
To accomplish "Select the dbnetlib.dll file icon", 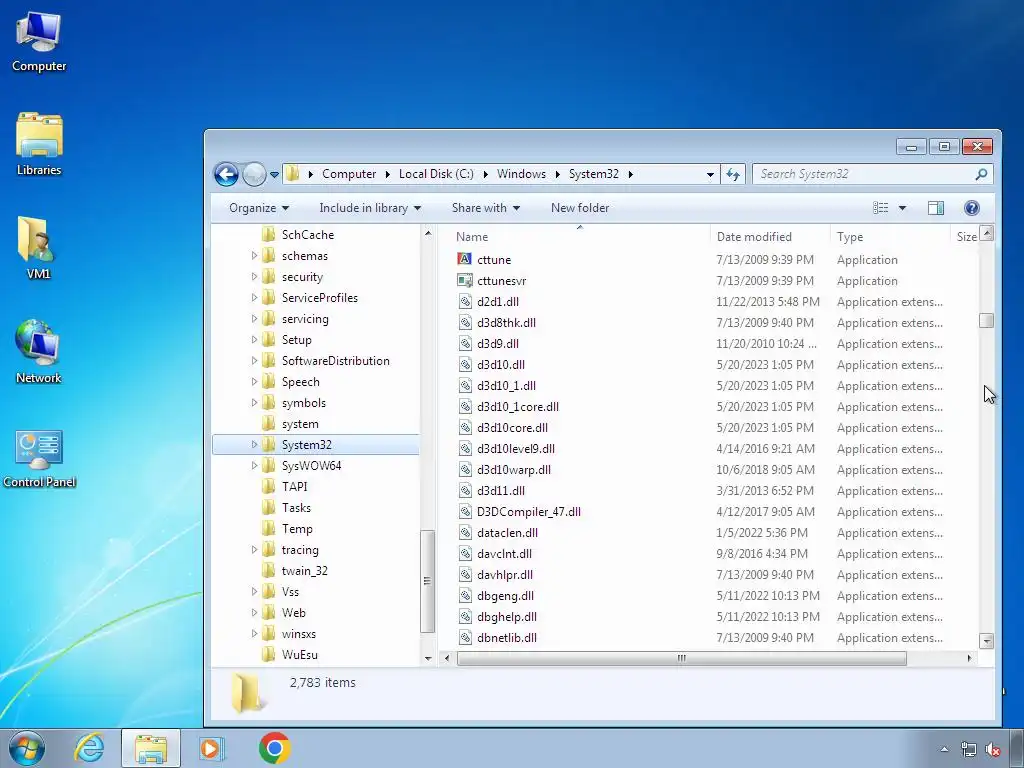I will coord(464,637).
